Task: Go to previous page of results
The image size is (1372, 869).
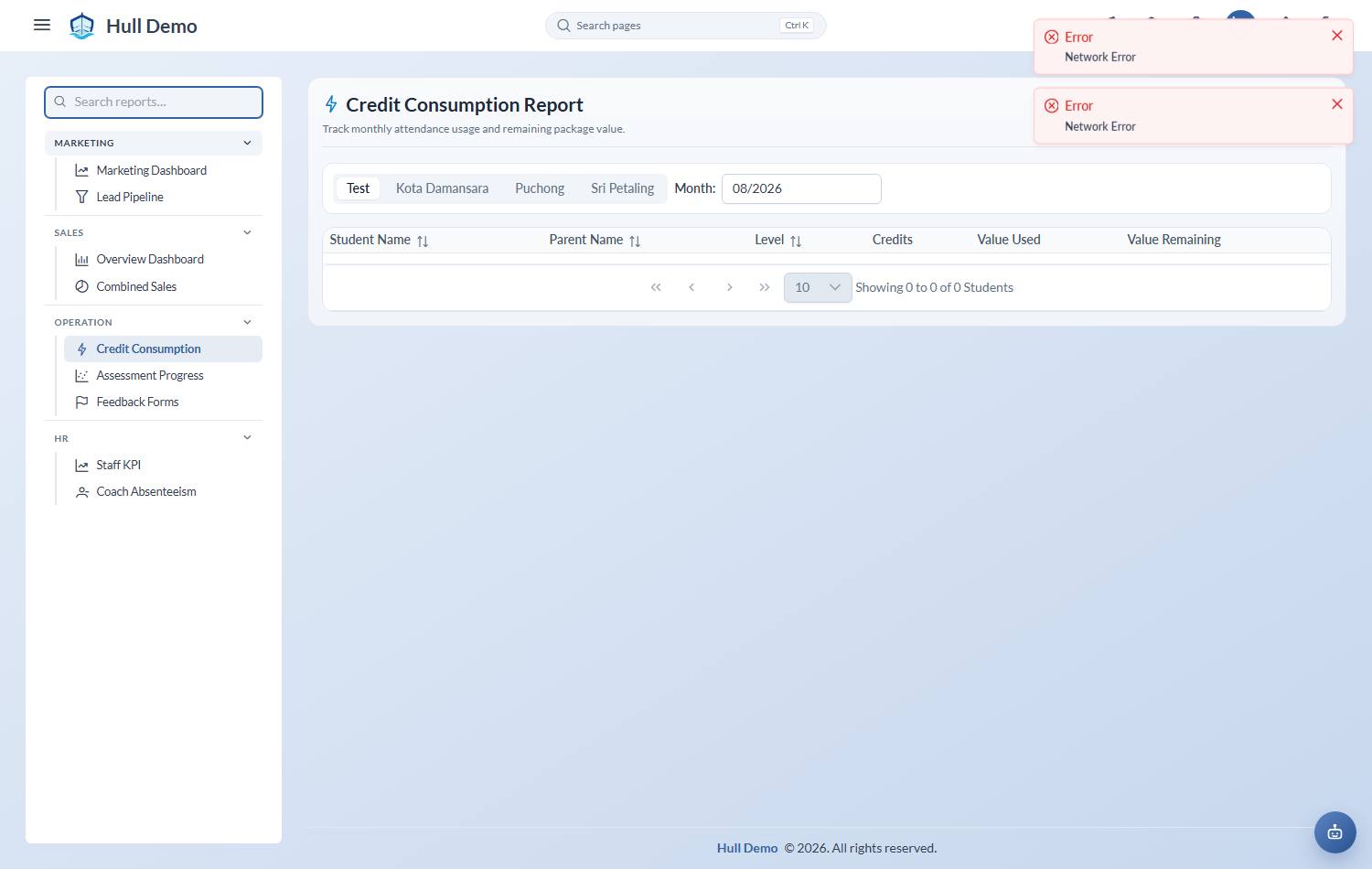Action: pyautogui.click(x=691, y=287)
